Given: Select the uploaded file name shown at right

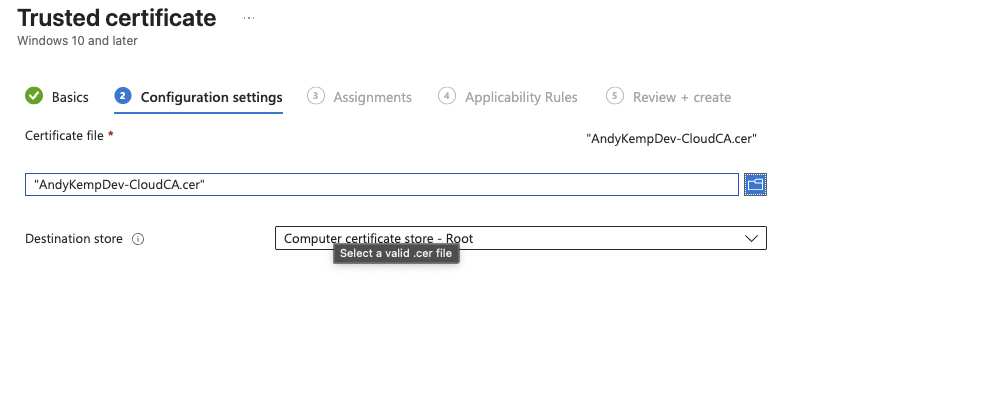Looking at the screenshot, I should (671, 138).
